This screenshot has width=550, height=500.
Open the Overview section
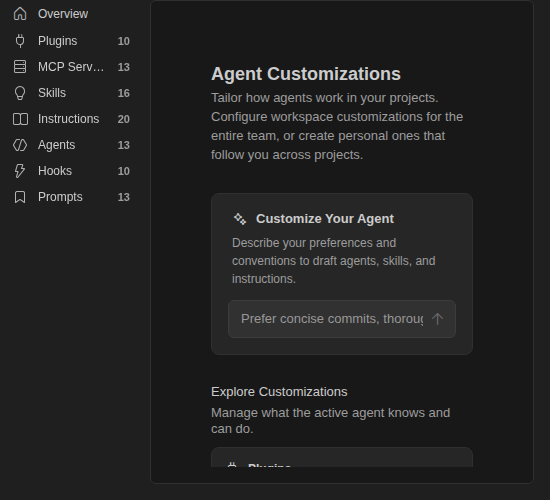pos(72,14)
